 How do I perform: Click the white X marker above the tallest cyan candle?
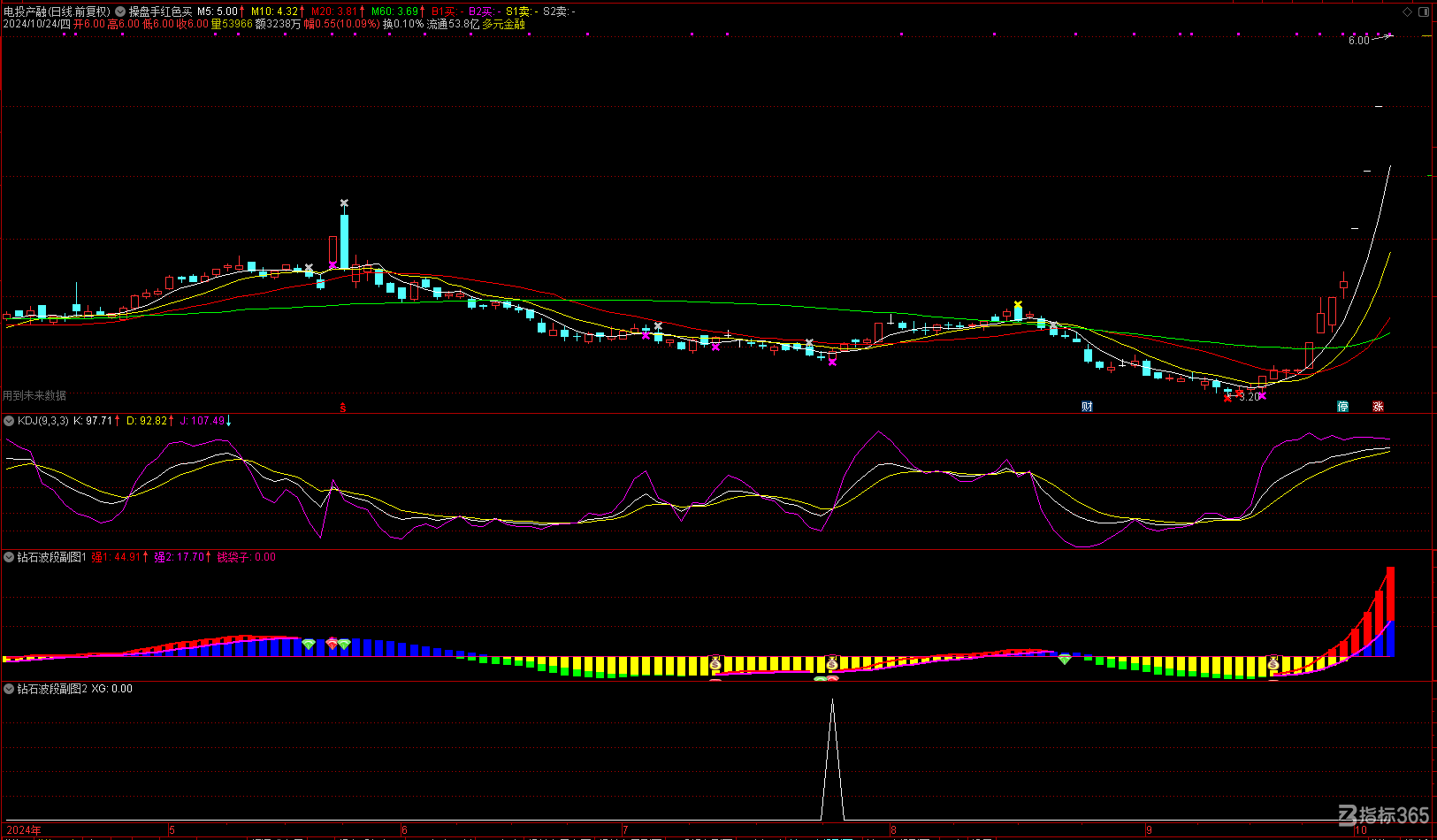pos(344,203)
